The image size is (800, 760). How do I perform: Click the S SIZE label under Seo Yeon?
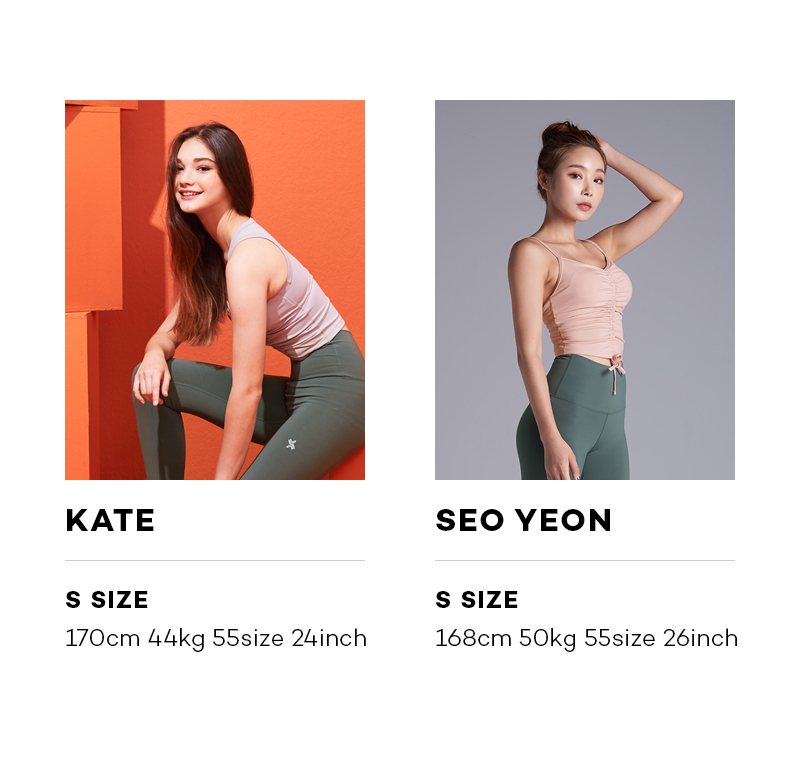[477, 599]
